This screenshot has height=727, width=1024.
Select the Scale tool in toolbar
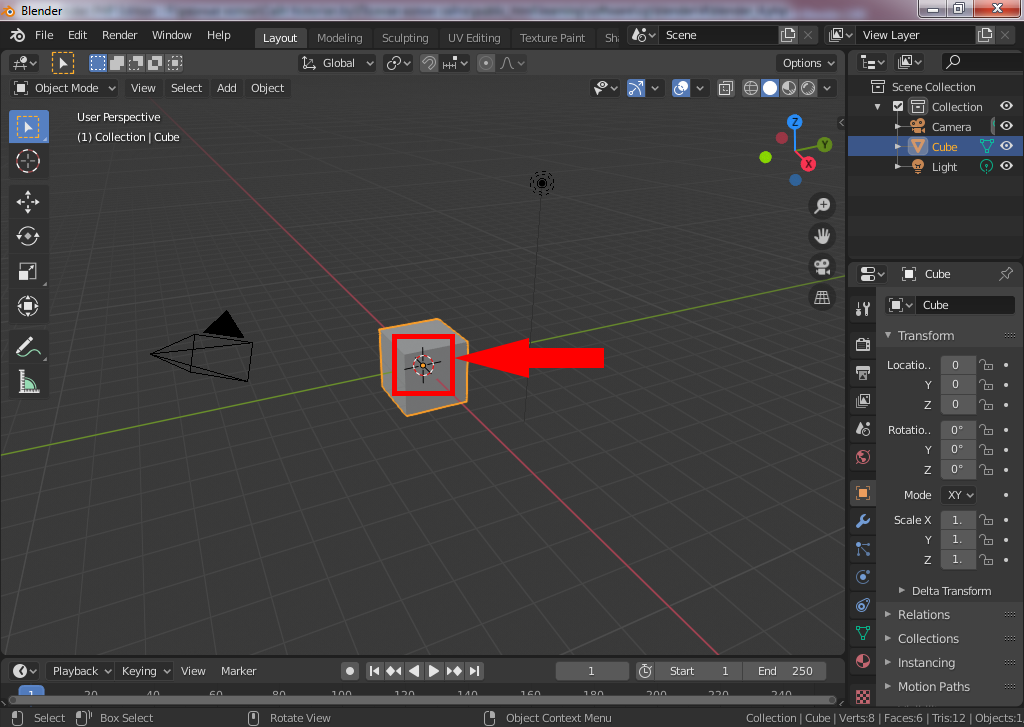28,271
